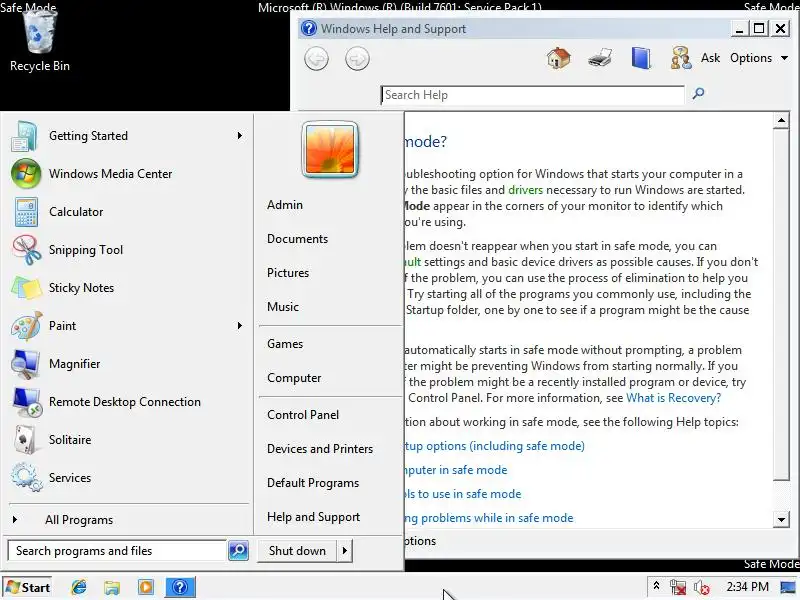This screenshot has width=800, height=600.
Task: Open Devices and Printers
Action: click(x=320, y=449)
